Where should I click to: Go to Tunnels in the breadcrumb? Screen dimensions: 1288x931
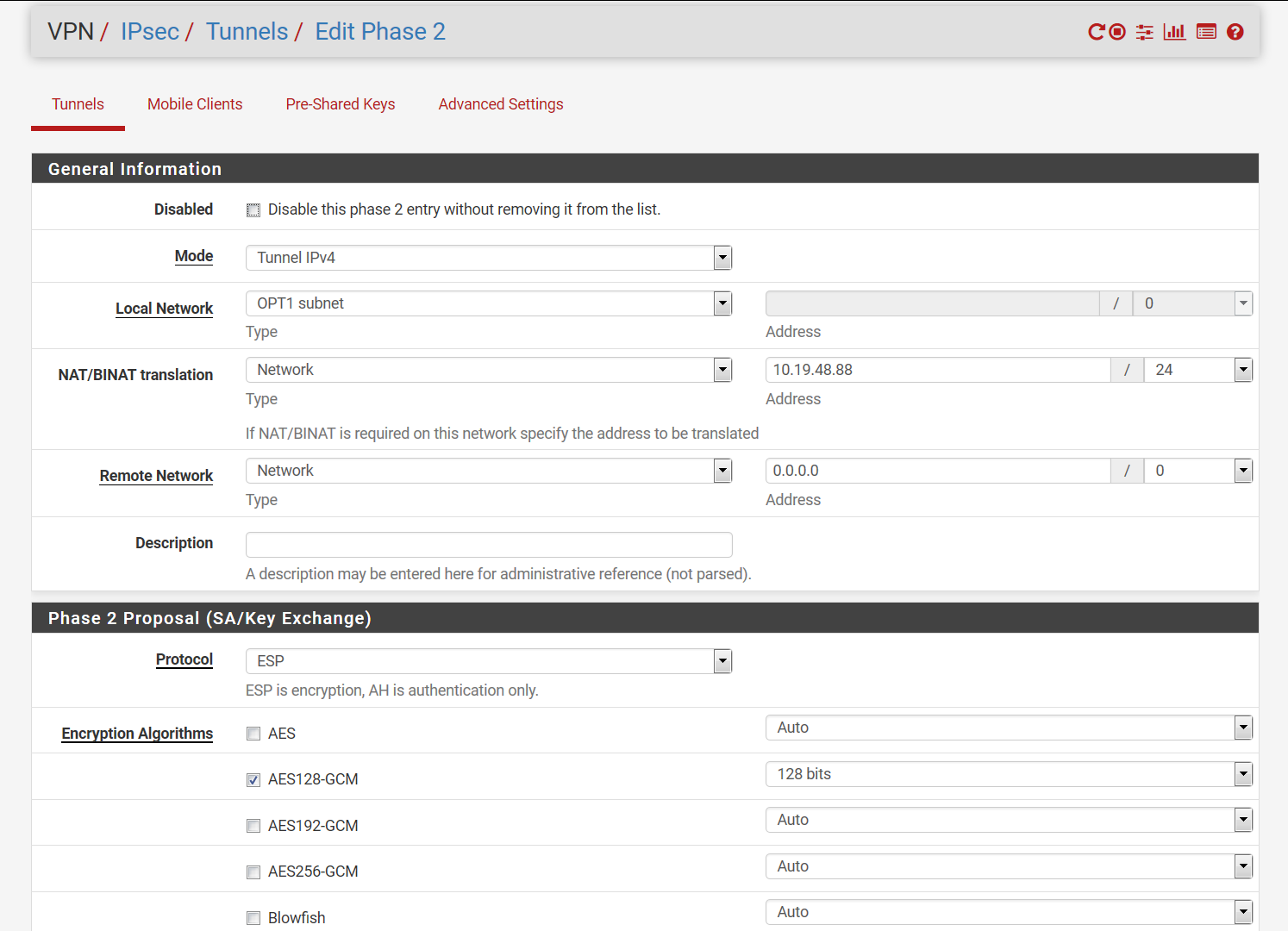point(247,32)
